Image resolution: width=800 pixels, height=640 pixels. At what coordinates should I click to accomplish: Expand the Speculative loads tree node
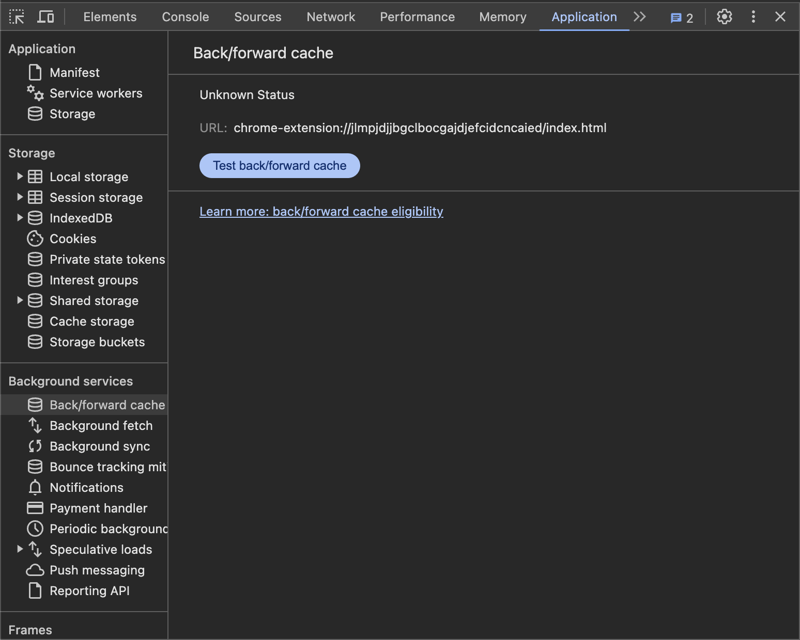click(19, 549)
